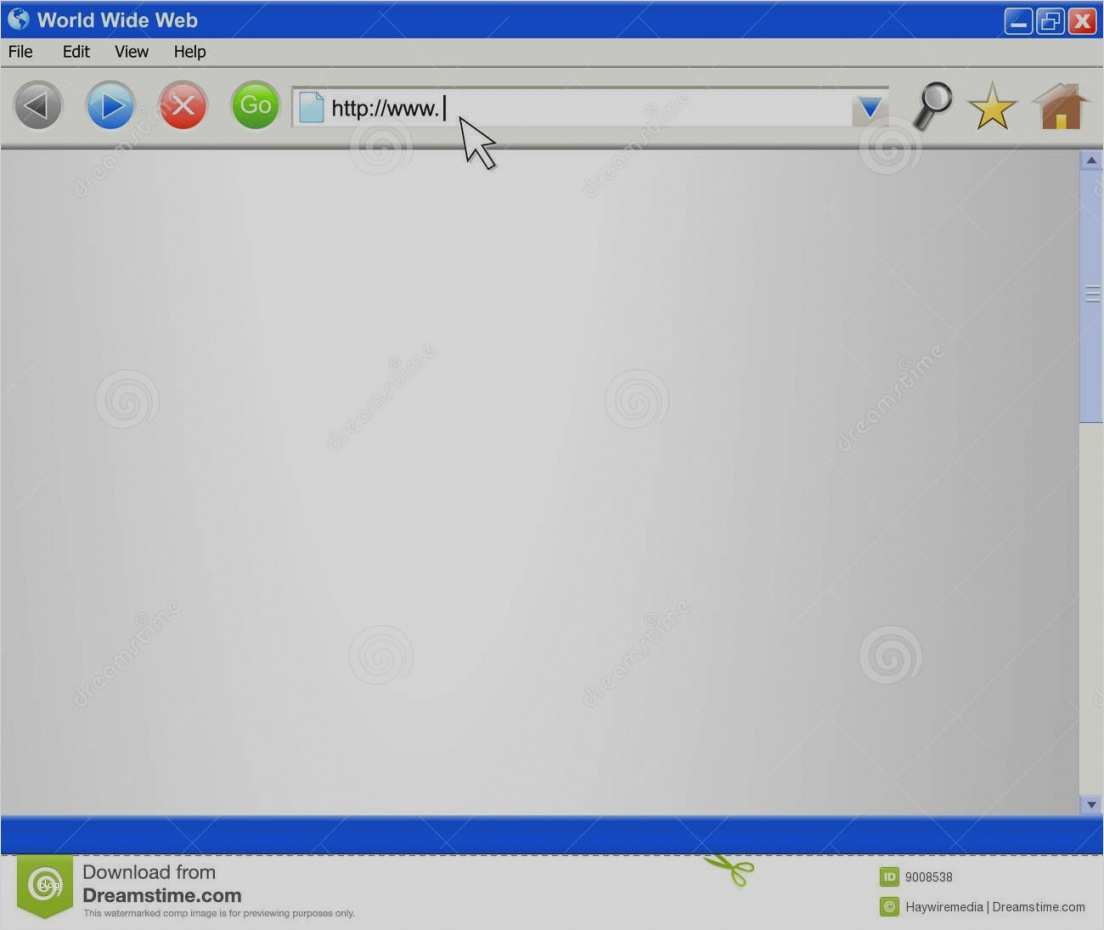
Task: Stop loading with the red X icon
Action: (182, 105)
